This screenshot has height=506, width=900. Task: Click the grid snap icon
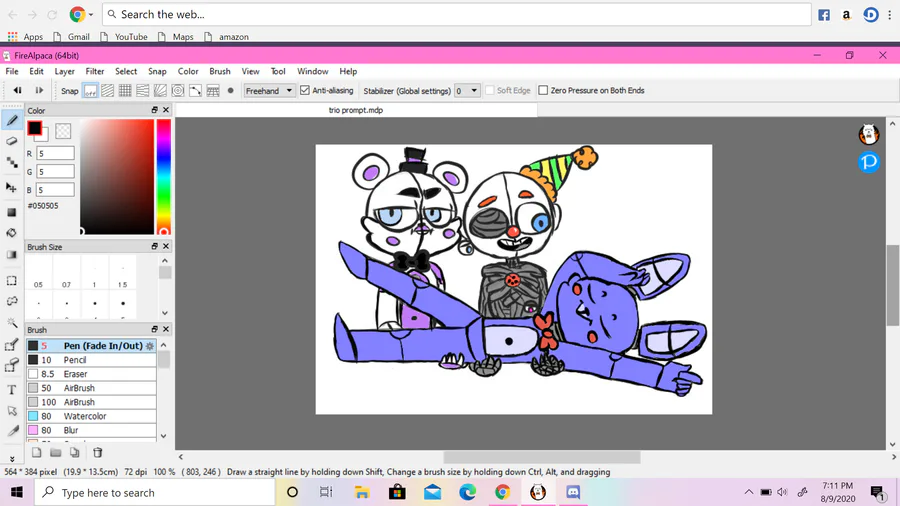125,91
